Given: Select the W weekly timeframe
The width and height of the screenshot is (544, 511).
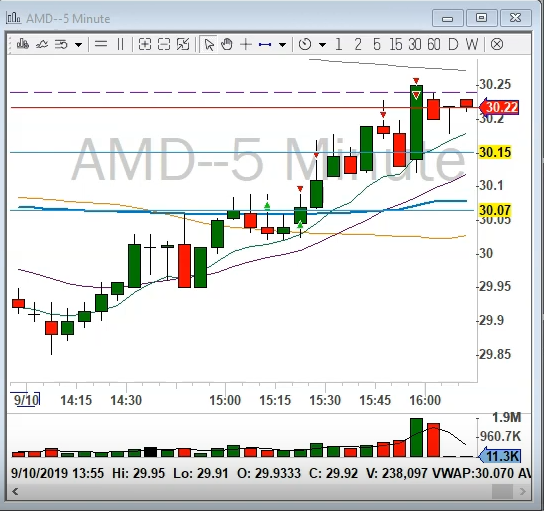Looking at the screenshot, I should [x=472, y=44].
